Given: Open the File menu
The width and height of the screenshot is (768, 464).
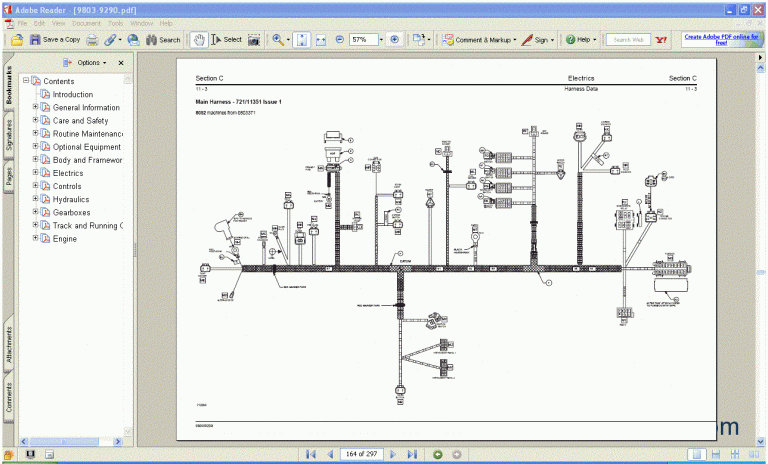Looking at the screenshot, I should coord(23,23).
